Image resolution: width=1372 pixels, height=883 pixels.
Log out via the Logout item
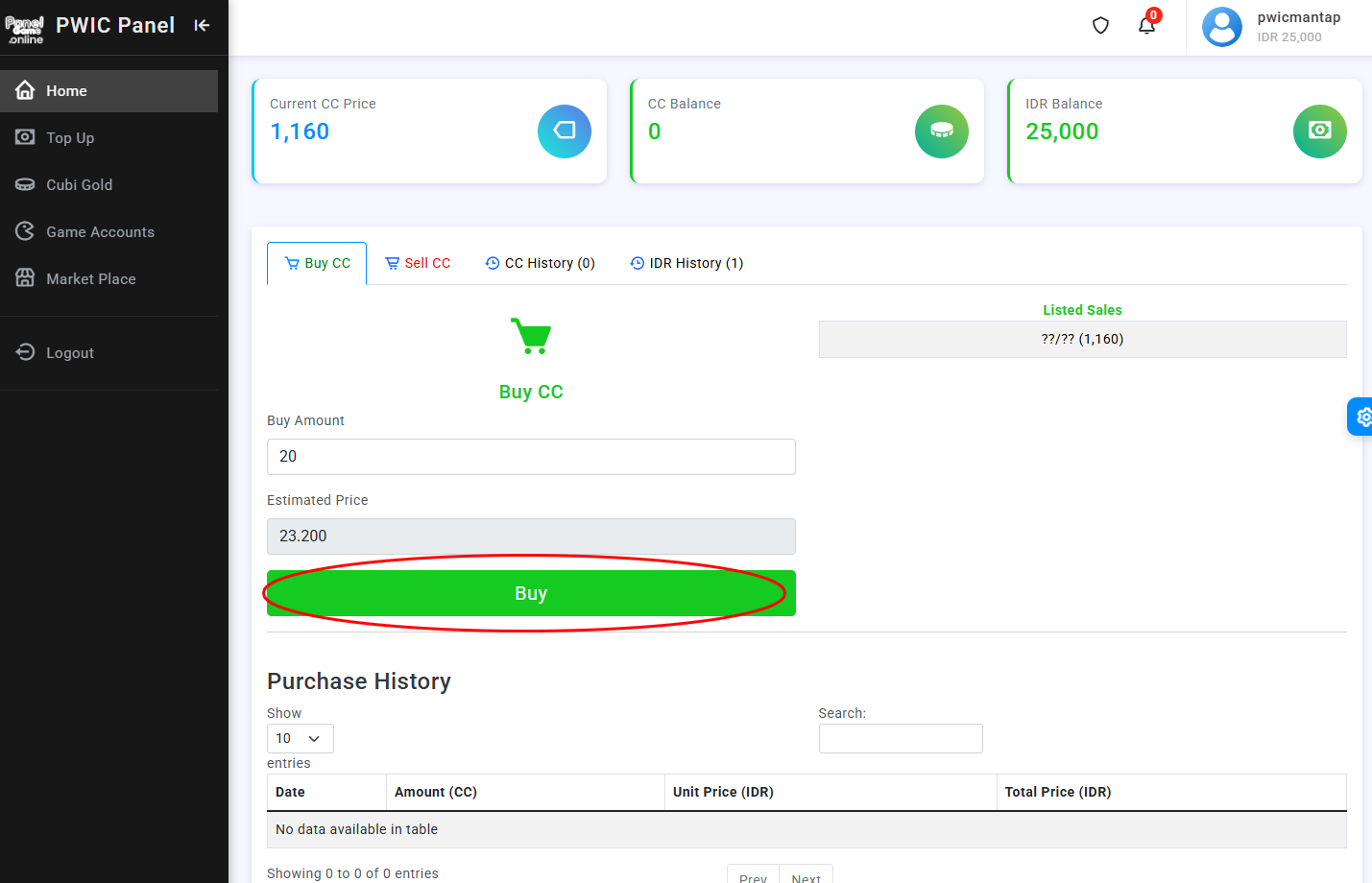point(69,353)
